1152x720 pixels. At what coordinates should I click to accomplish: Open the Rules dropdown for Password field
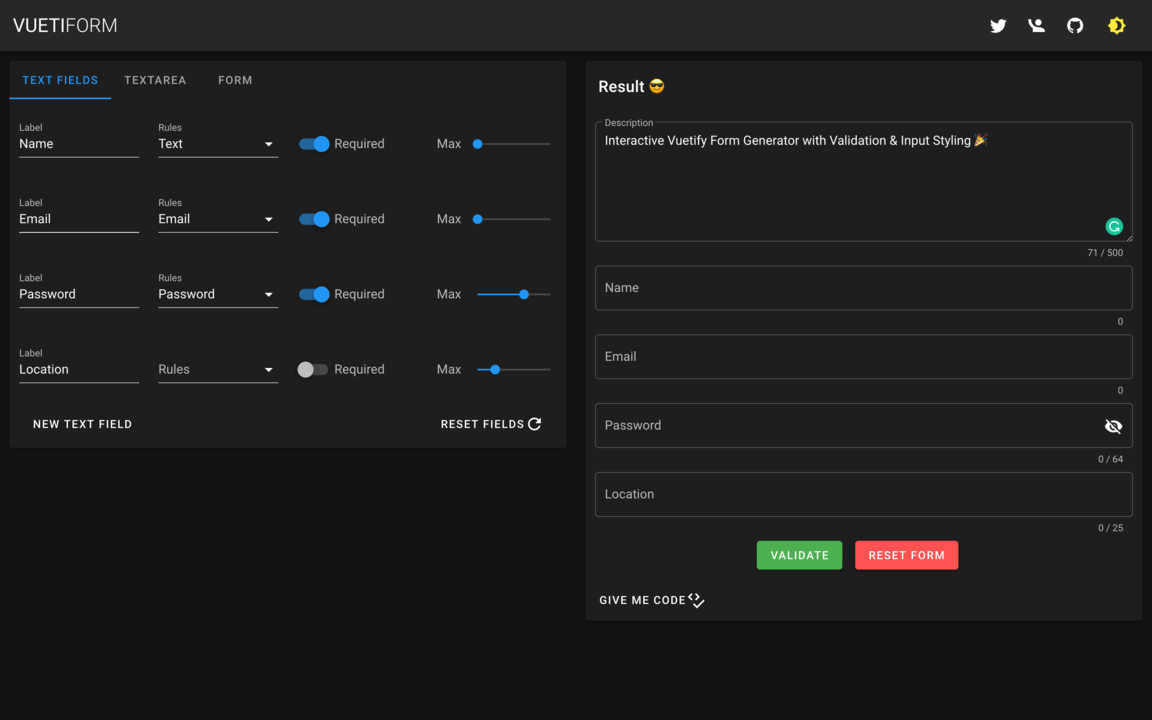click(x=217, y=294)
